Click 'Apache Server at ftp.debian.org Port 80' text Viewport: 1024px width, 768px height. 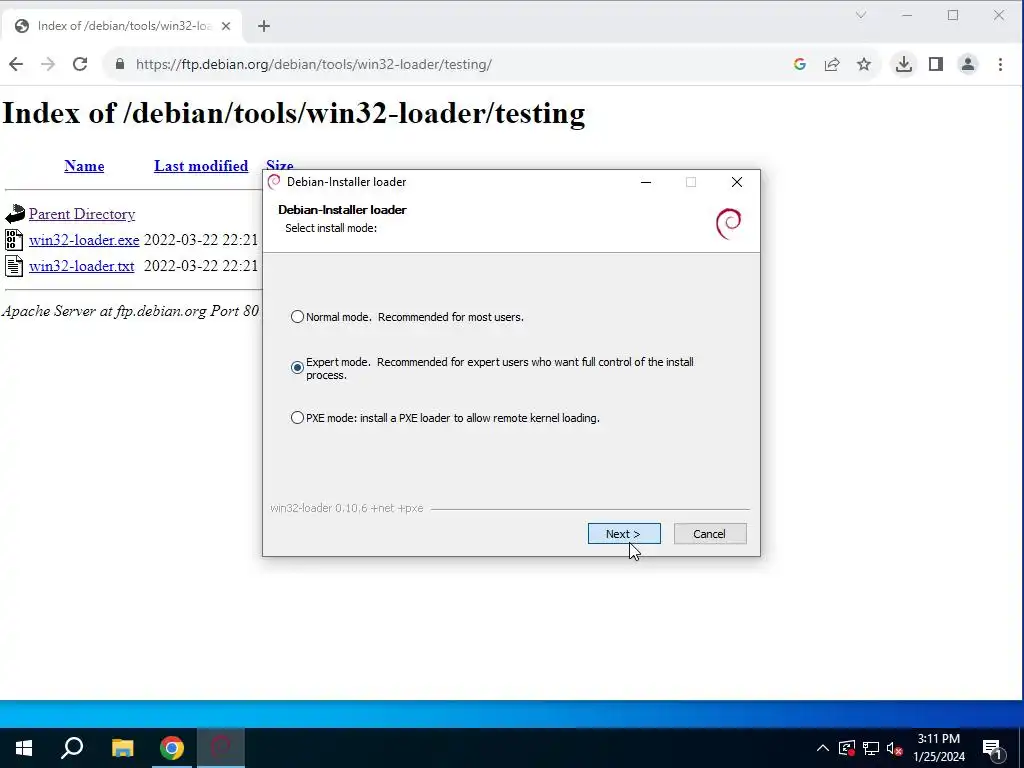pos(131,311)
